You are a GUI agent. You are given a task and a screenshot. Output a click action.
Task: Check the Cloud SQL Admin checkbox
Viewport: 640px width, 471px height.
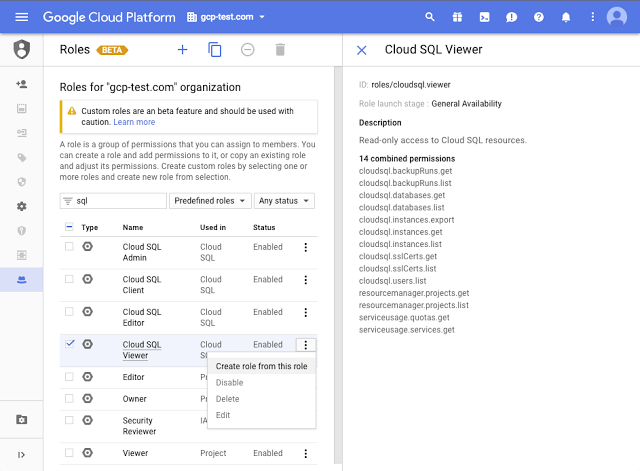click(69, 246)
